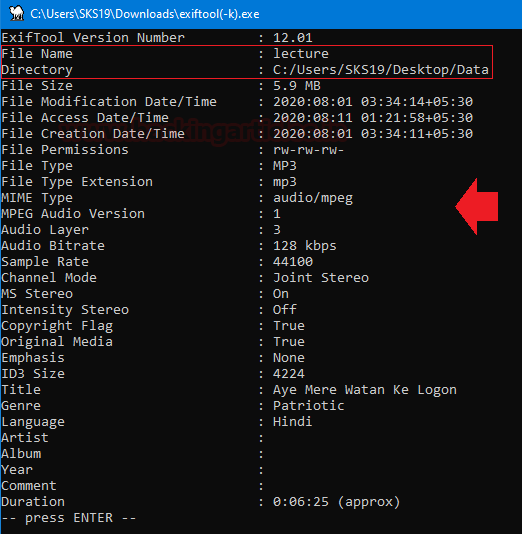522x534 pixels.
Task: Click the Title label
Action: (21, 390)
